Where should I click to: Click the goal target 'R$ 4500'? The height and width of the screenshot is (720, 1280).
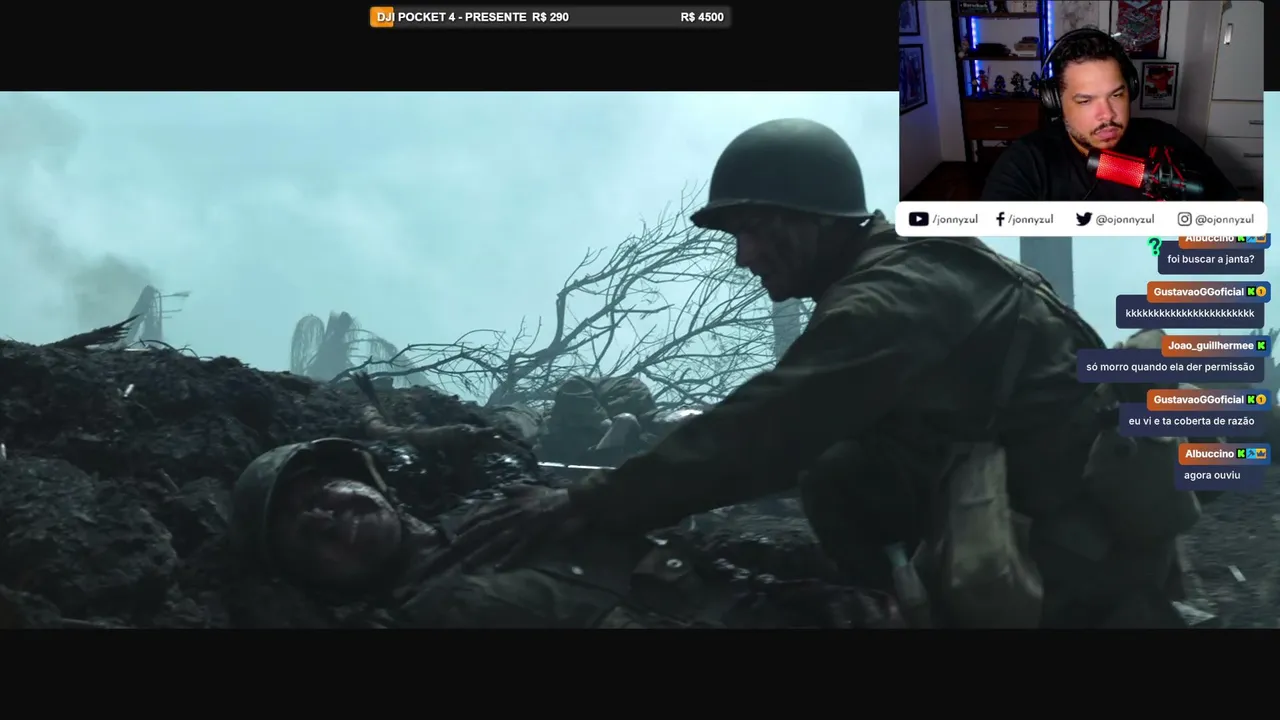pos(702,17)
